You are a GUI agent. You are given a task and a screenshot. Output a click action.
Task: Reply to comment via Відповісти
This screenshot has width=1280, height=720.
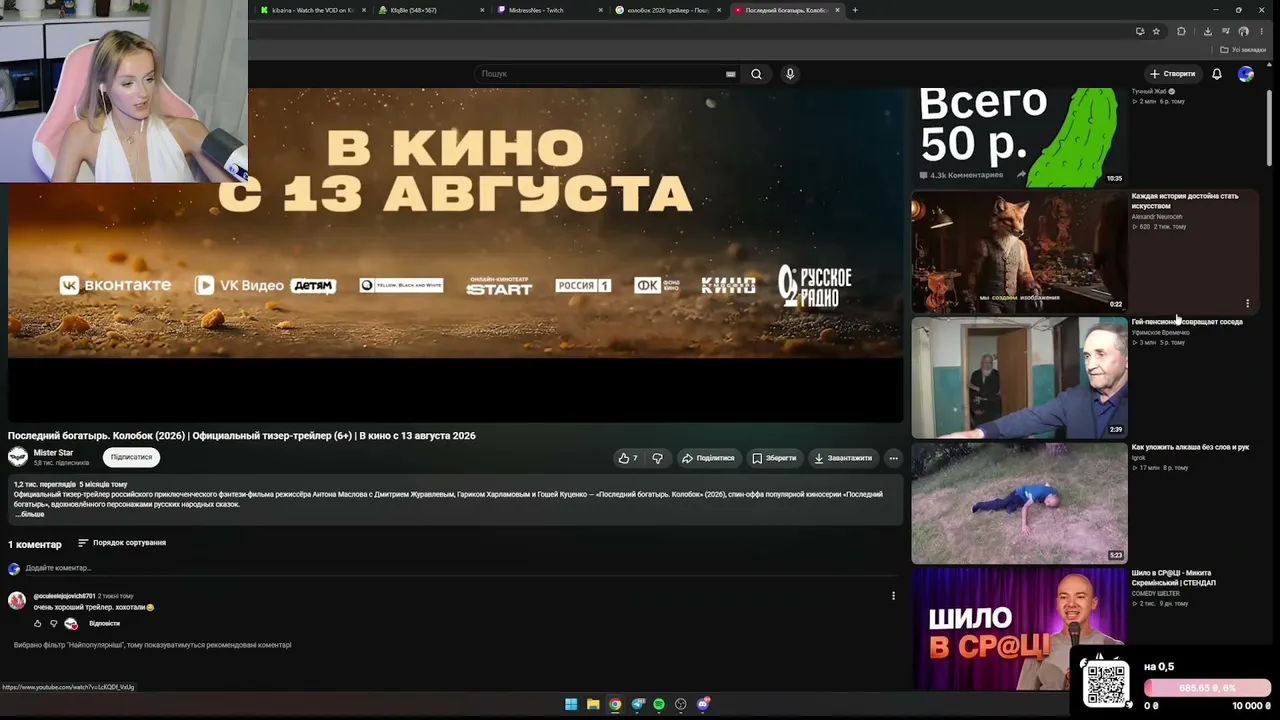(x=104, y=624)
